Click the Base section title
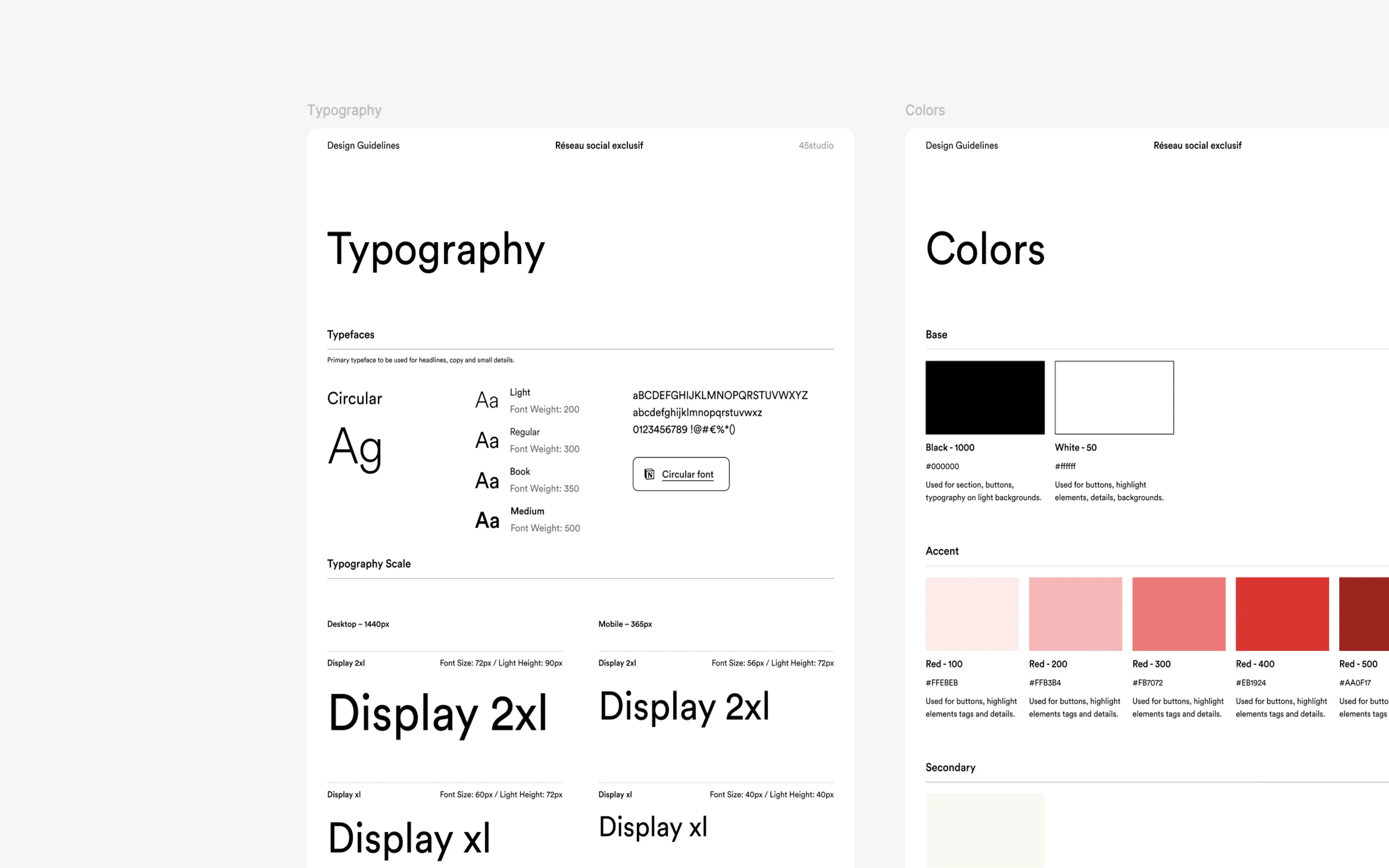 936,335
